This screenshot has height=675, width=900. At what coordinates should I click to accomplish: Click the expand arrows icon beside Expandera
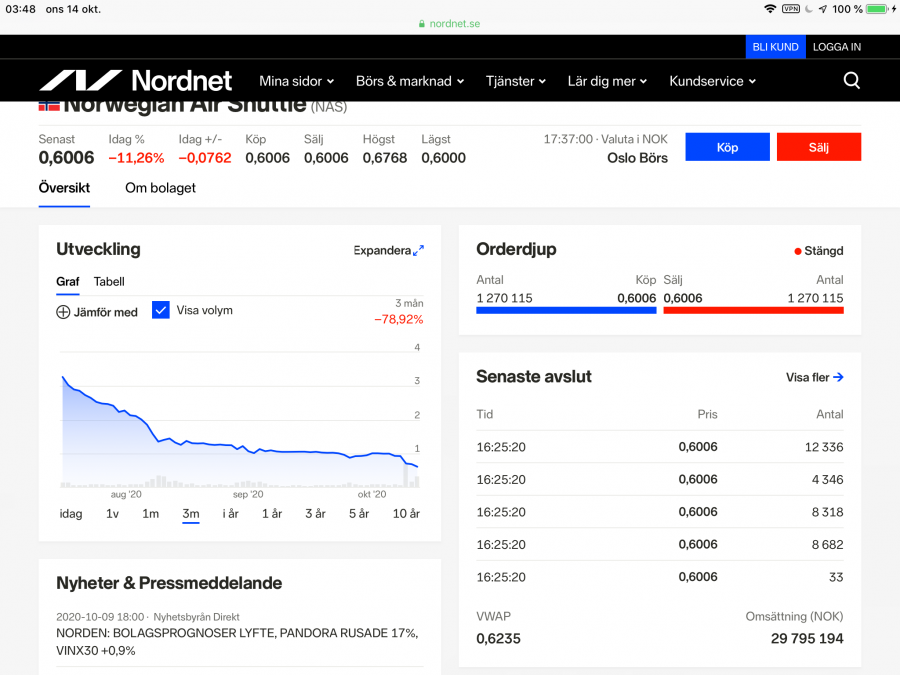pos(418,250)
